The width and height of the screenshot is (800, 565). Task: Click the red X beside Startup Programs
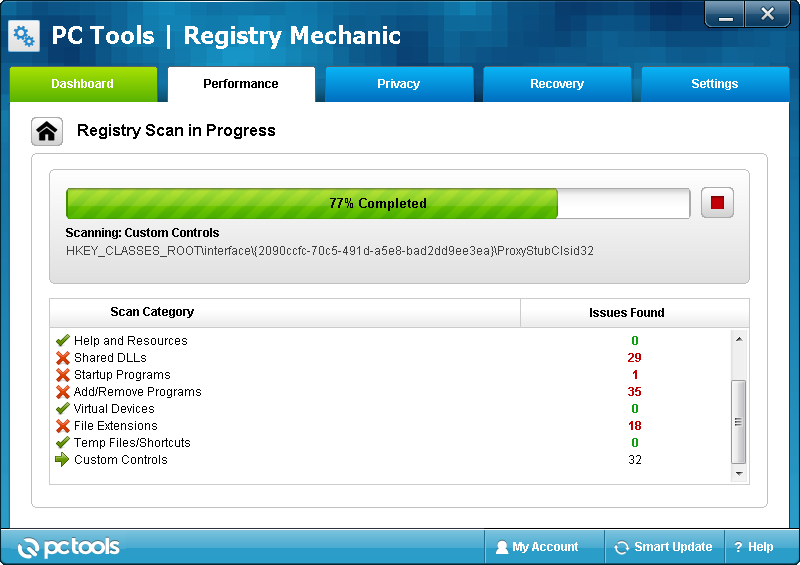[63, 375]
